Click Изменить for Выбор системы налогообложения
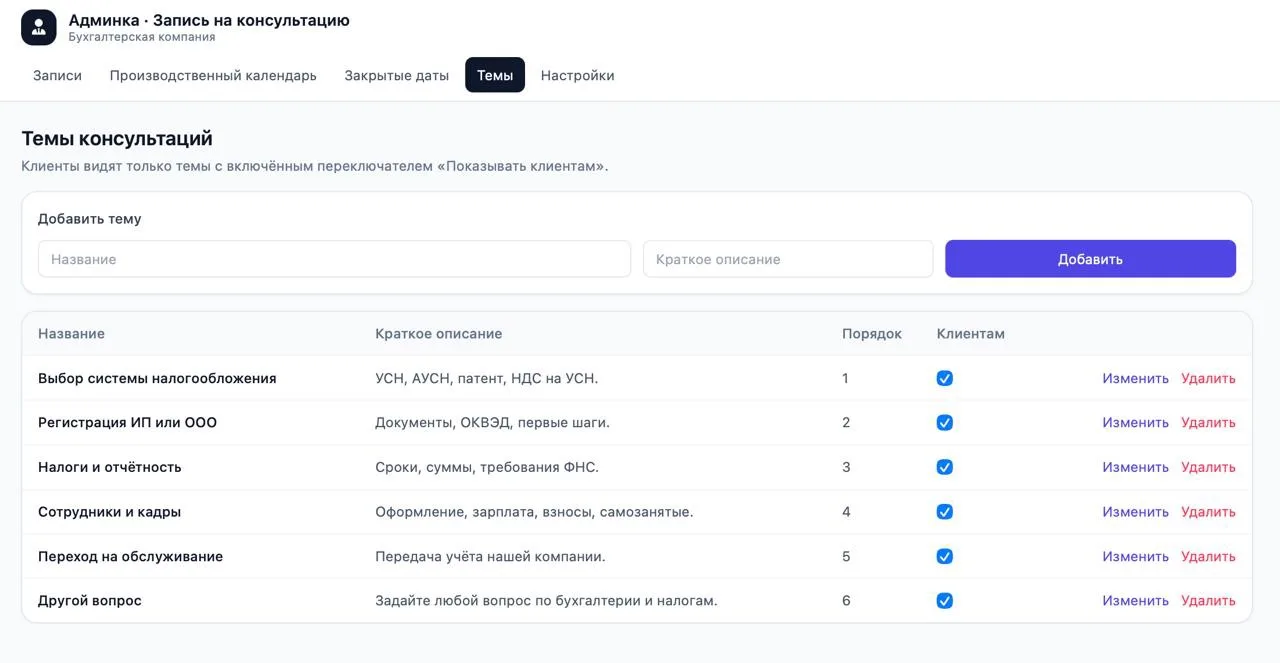This screenshot has width=1280, height=663. pyautogui.click(x=1135, y=378)
